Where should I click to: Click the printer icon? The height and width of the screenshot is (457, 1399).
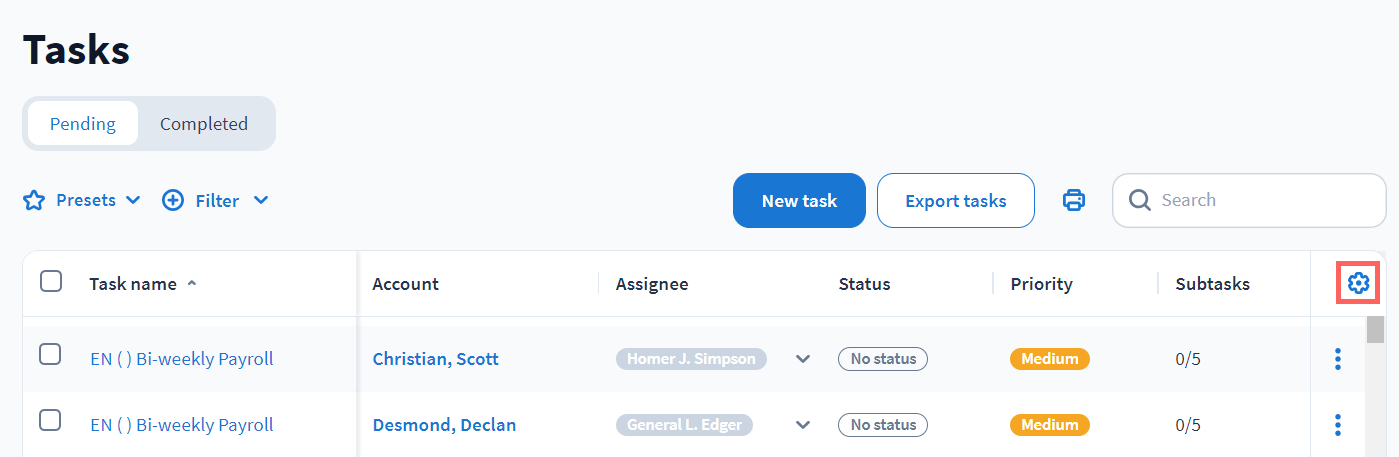[x=1074, y=200]
